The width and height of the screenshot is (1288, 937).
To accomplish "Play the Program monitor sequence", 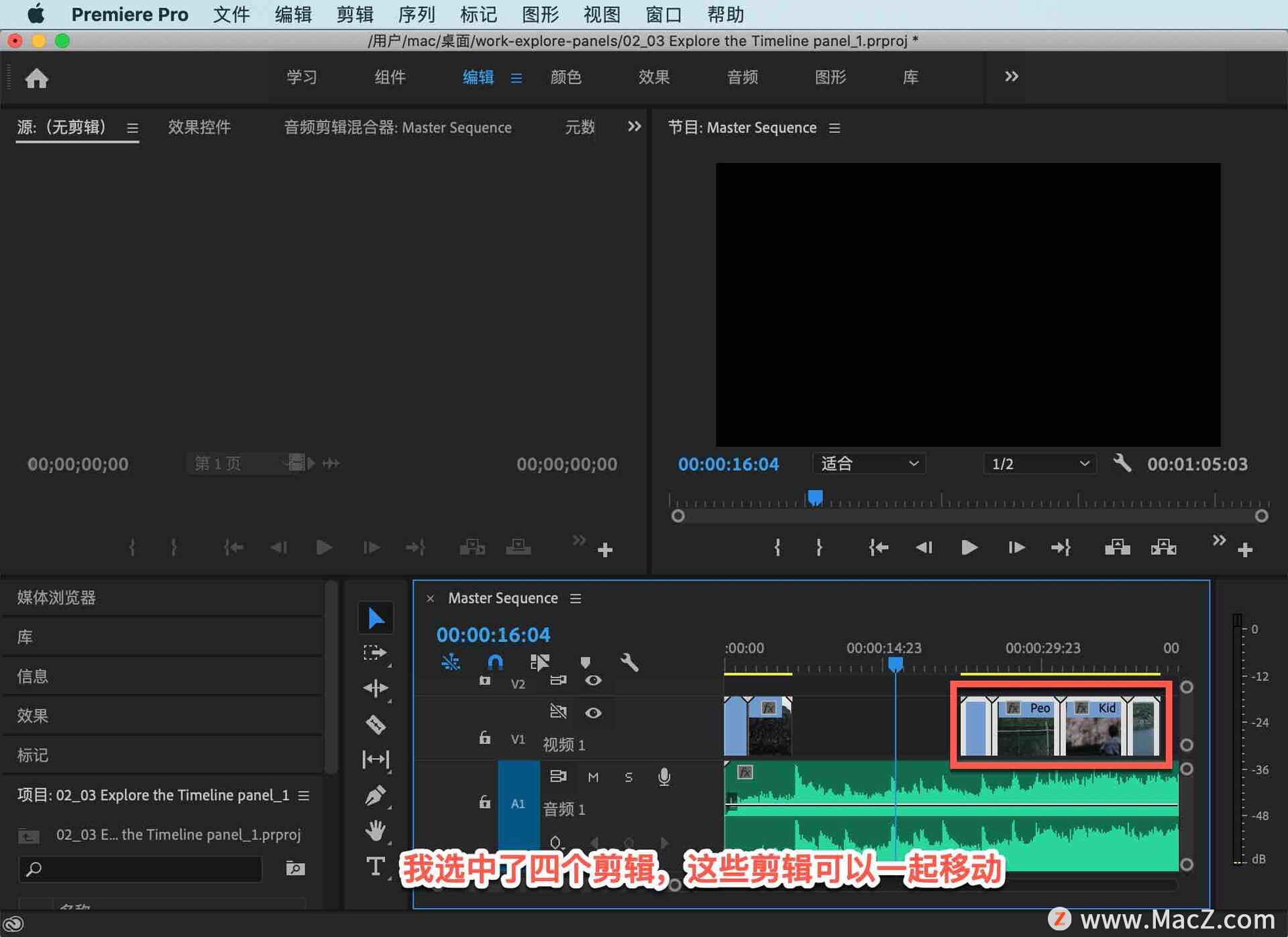I will pos(969,547).
